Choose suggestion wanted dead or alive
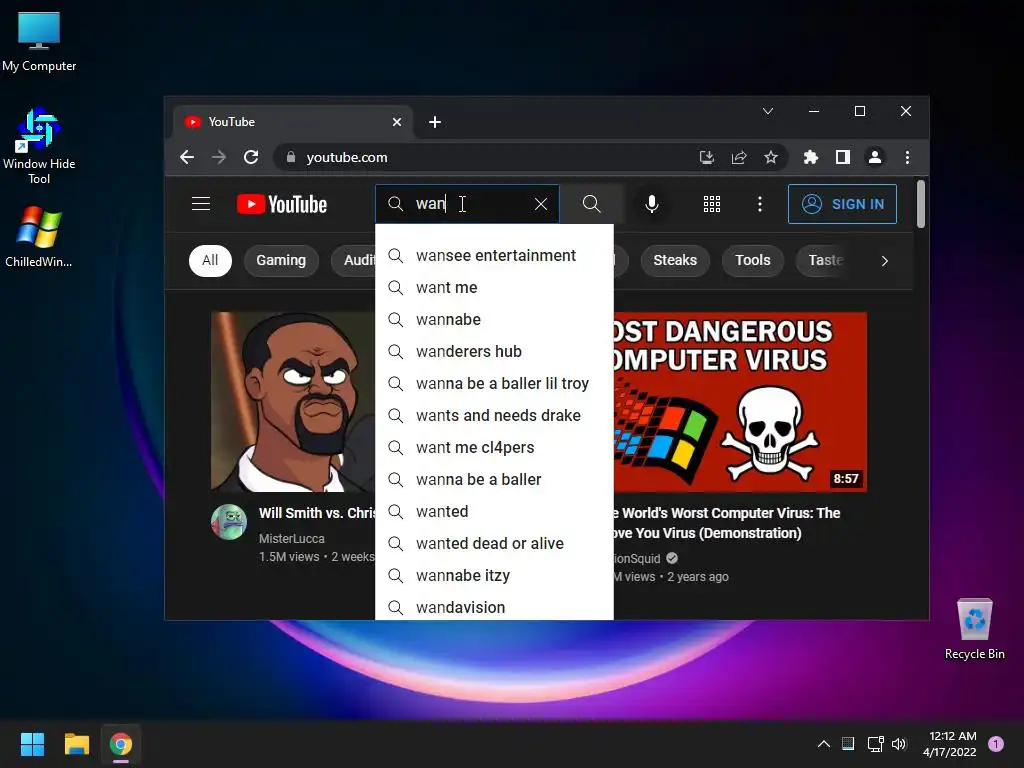This screenshot has width=1024, height=768. click(x=494, y=543)
